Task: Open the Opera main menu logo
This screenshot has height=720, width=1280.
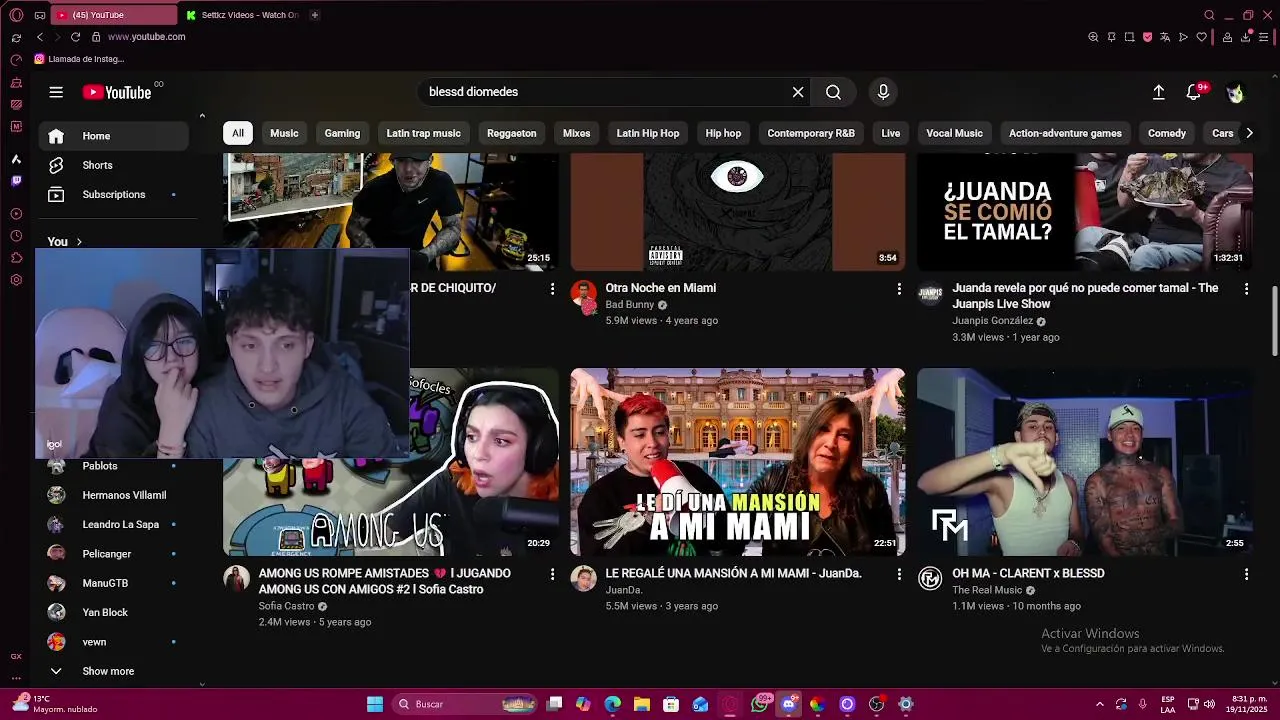Action: tap(16, 15)
